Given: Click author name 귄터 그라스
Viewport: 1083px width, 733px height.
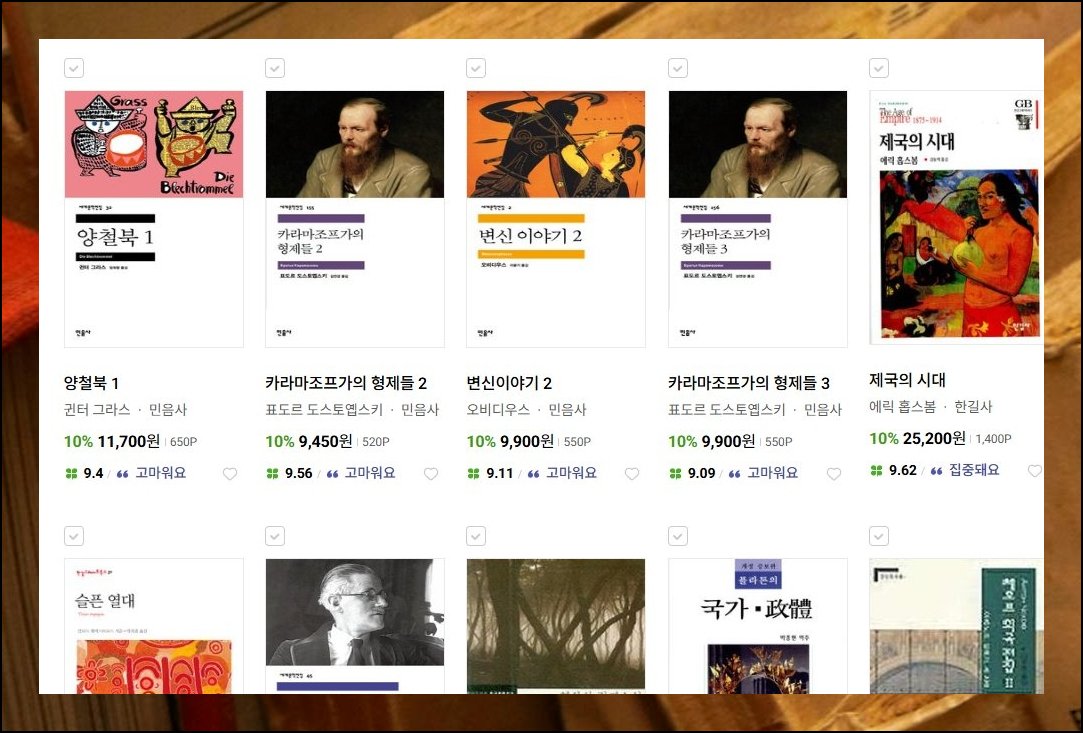Looking at the screenshot, I should coord(97,409).
